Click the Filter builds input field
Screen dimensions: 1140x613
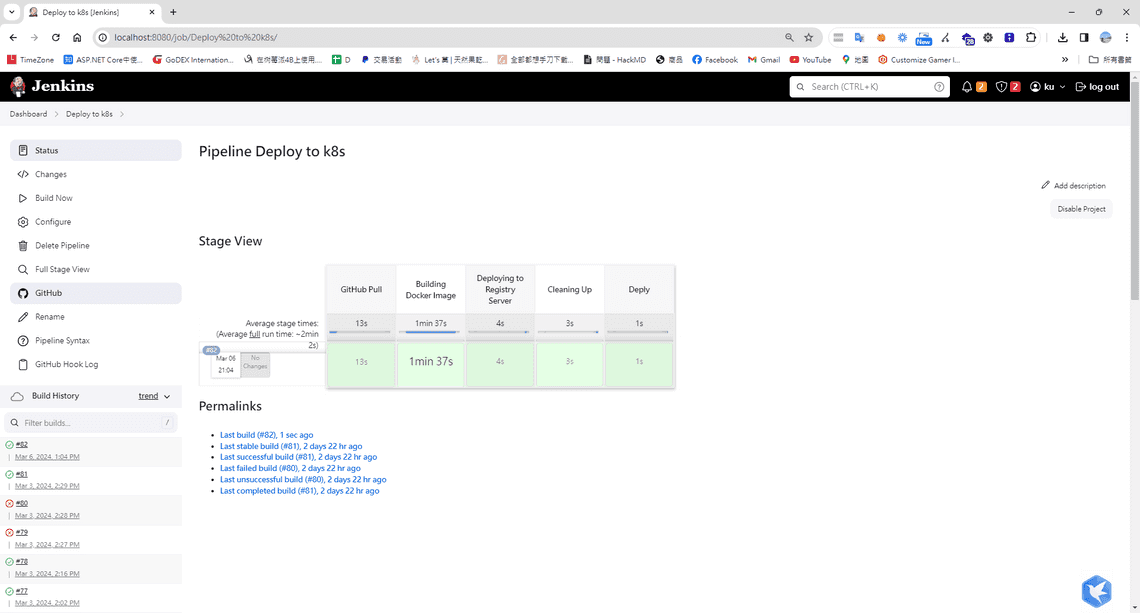[x=90, y=423]
